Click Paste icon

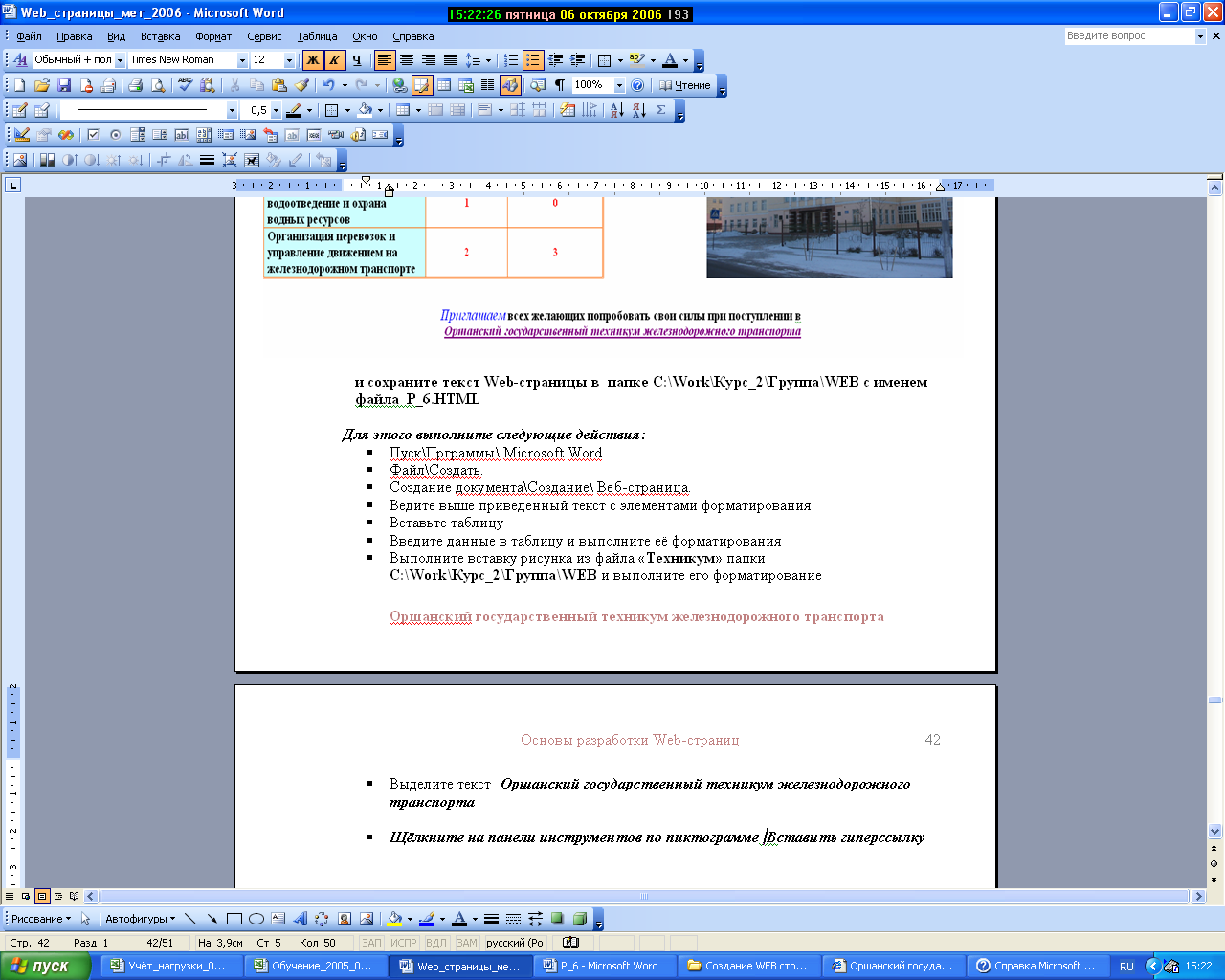tap(278, 85)
